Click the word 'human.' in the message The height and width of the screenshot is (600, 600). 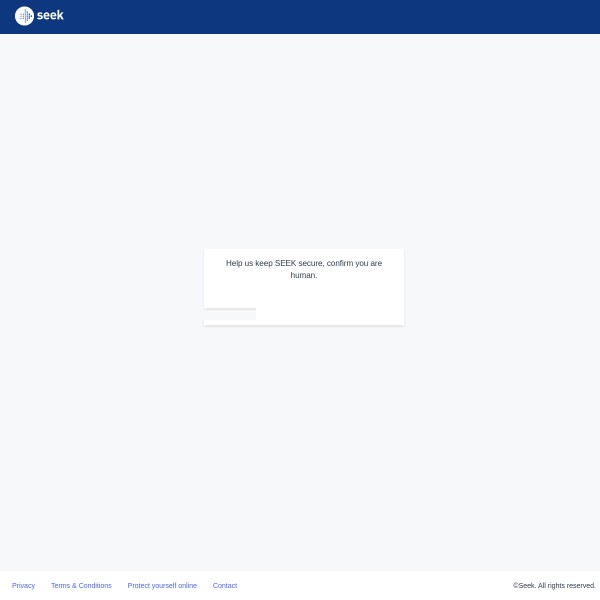tap(304, 275)
